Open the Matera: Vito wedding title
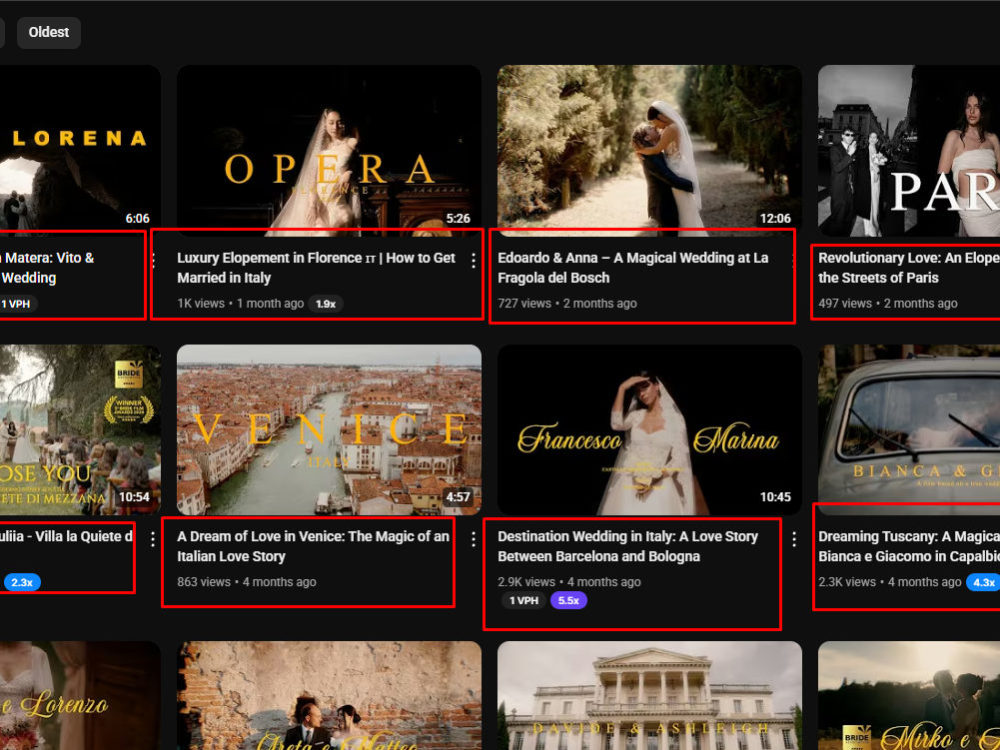This screenshot has height=750, width=1000. point(47,268)
